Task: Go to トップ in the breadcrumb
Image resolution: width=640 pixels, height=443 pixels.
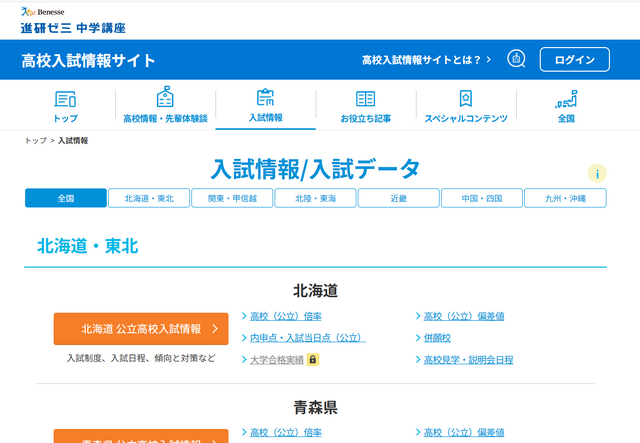Action: (x=35, y=141)
